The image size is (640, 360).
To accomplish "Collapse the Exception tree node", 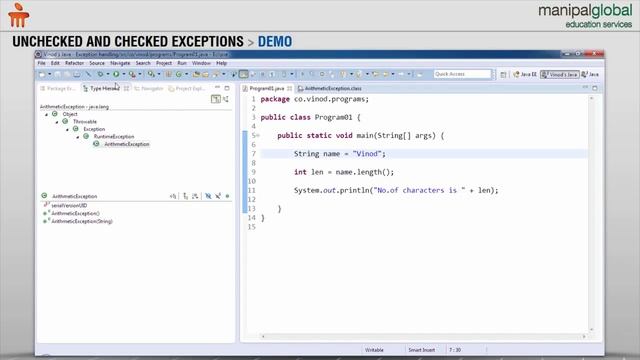I will [67, 129].
